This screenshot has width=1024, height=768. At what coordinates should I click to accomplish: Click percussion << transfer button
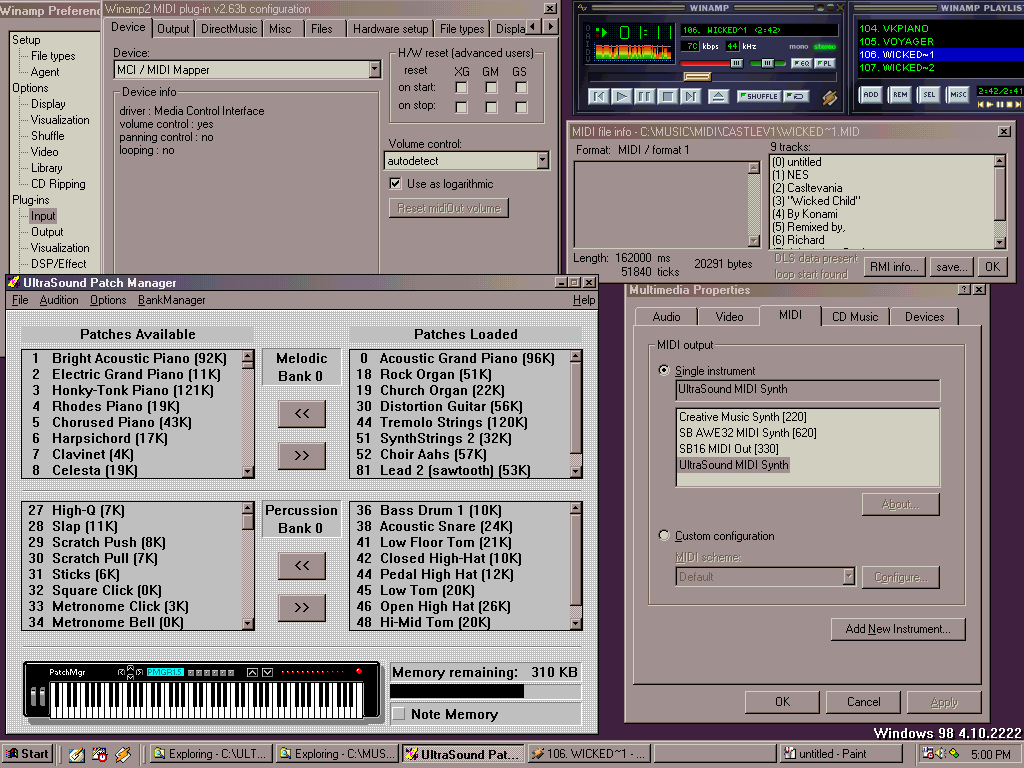tap(302, 566)
